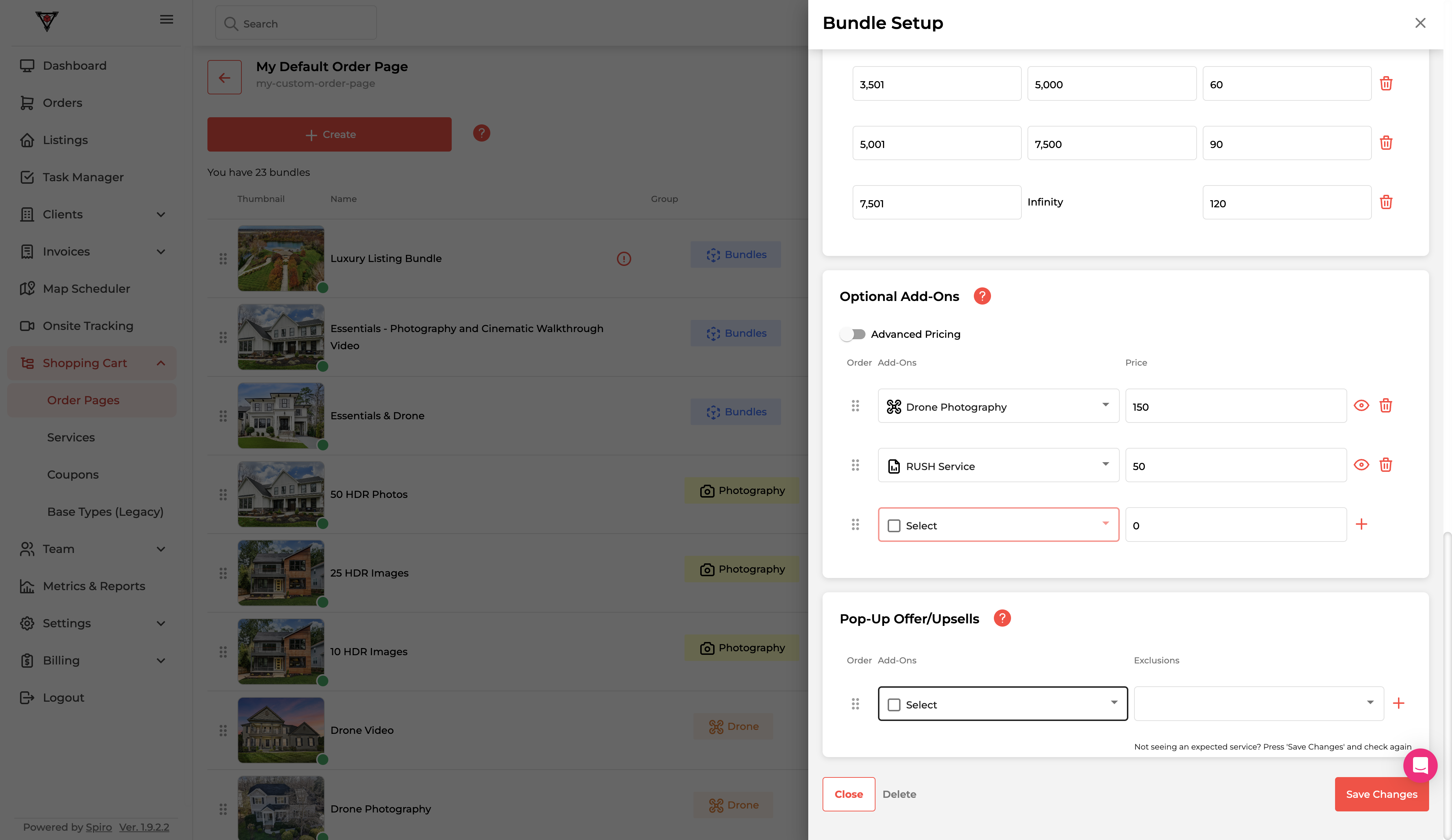Open the RUSH Service add-on dropdown

(x=998, y=465)
